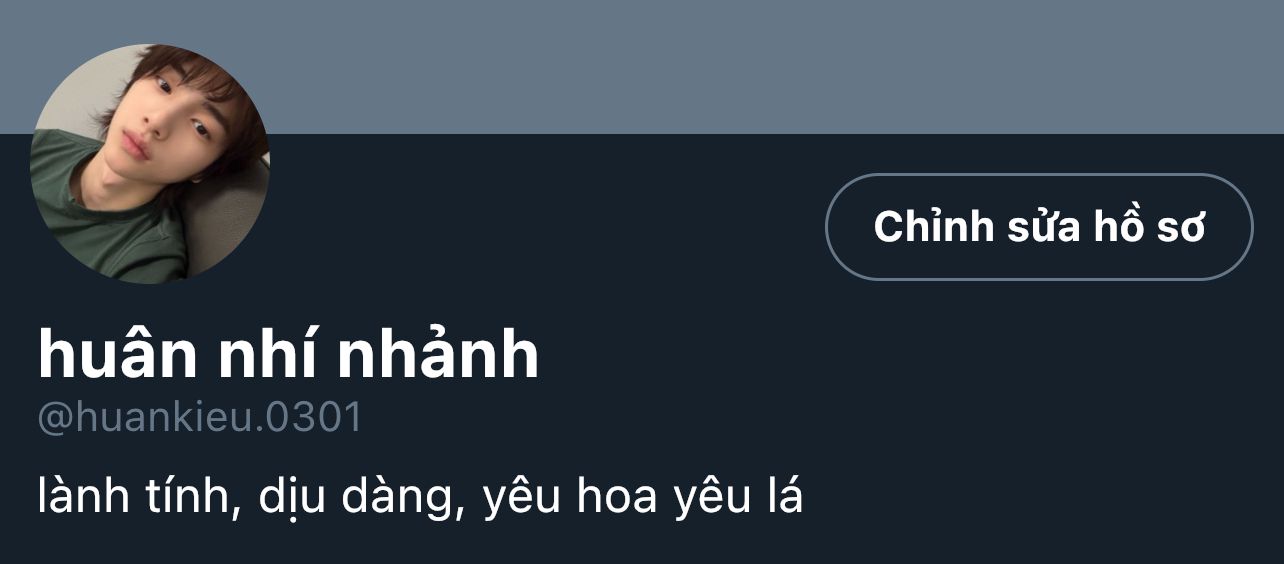Screen dimensions: 1284x564
Task: Click the "@" symbol of the username
Action: pyautogui.click(x=56, y=418)
